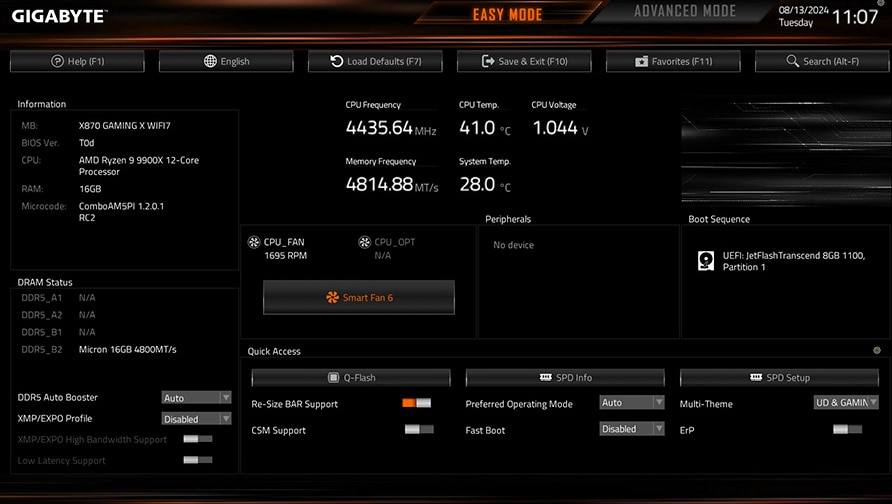Toggle Re-Size BAR Support switch

416,403
